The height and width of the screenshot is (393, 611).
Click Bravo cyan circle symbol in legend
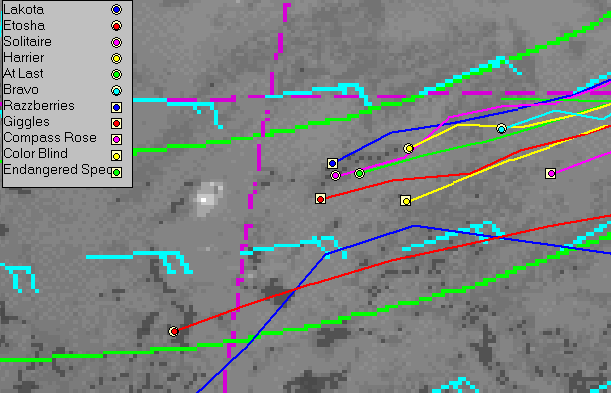[116, 91]
